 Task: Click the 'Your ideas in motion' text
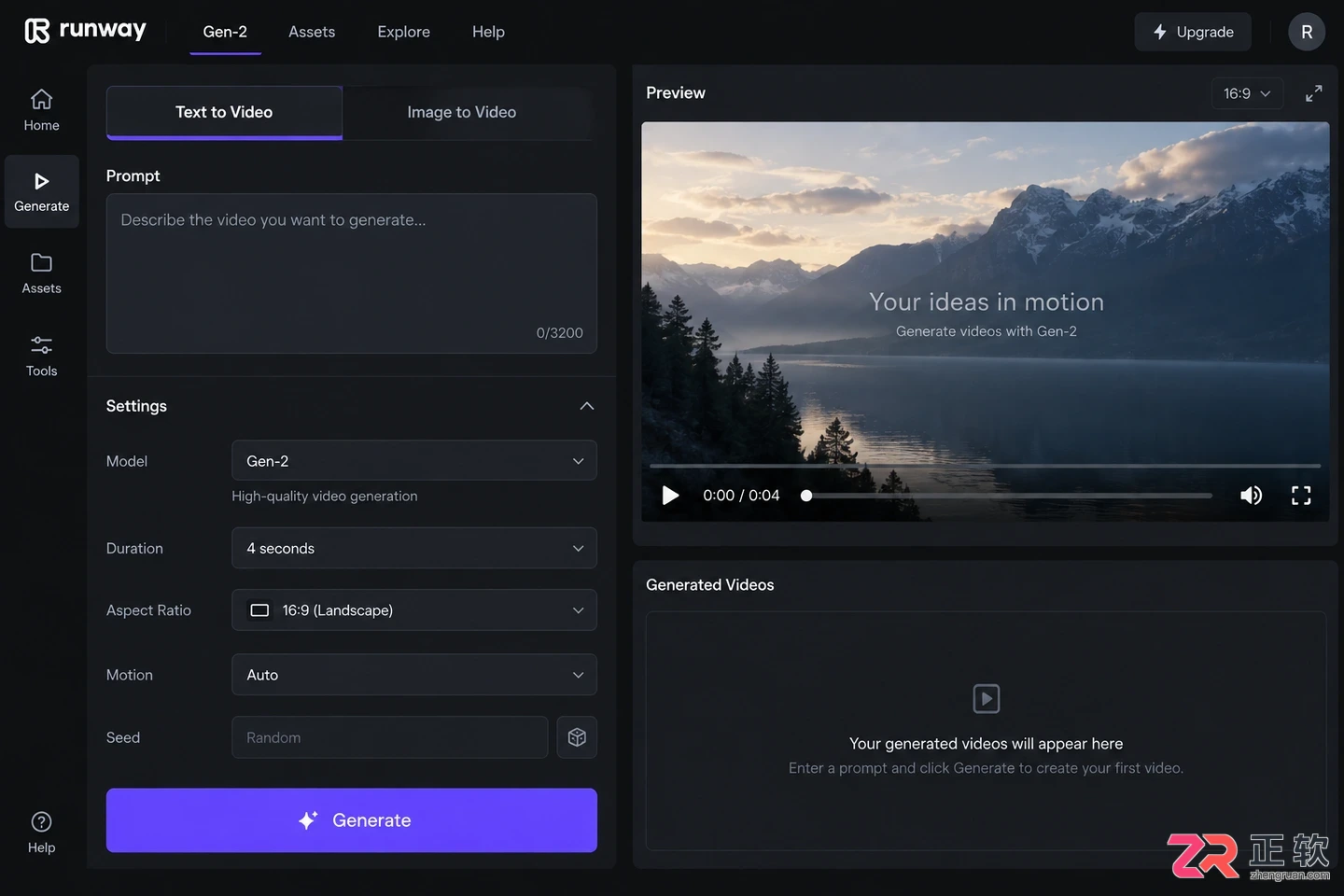[x=987, y=301]
